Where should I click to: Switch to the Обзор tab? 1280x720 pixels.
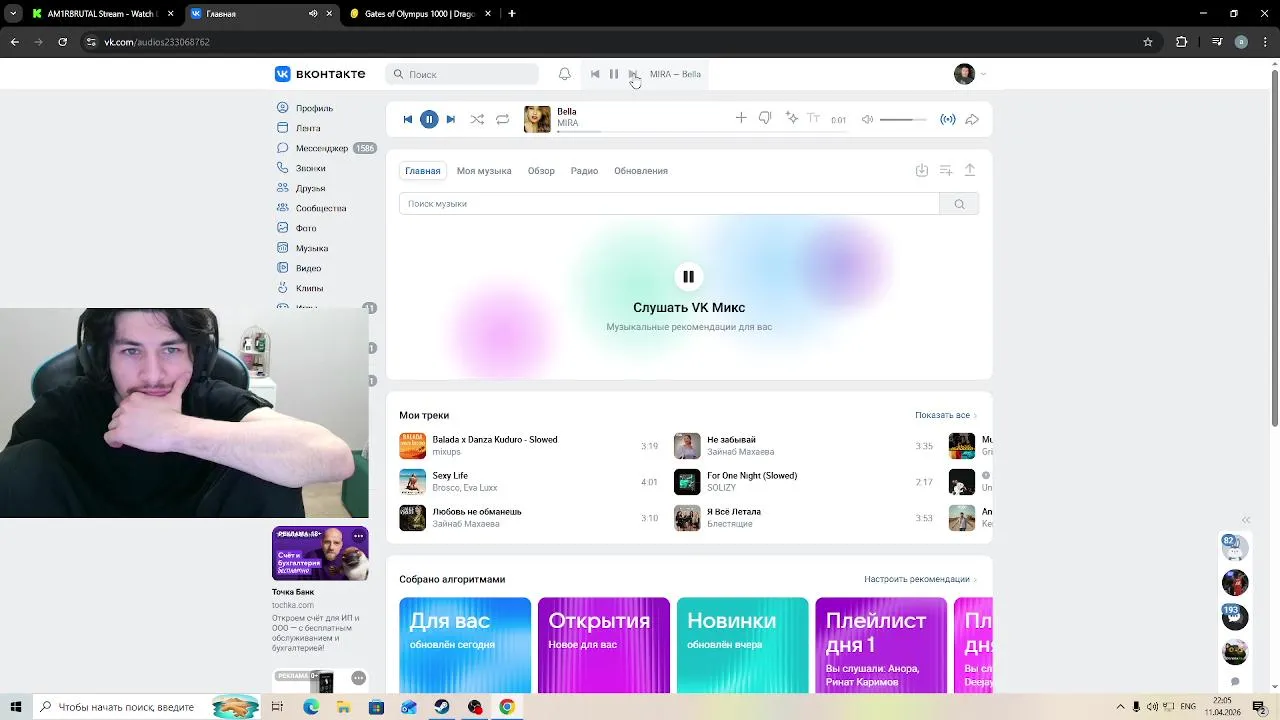tap(541, 171)
